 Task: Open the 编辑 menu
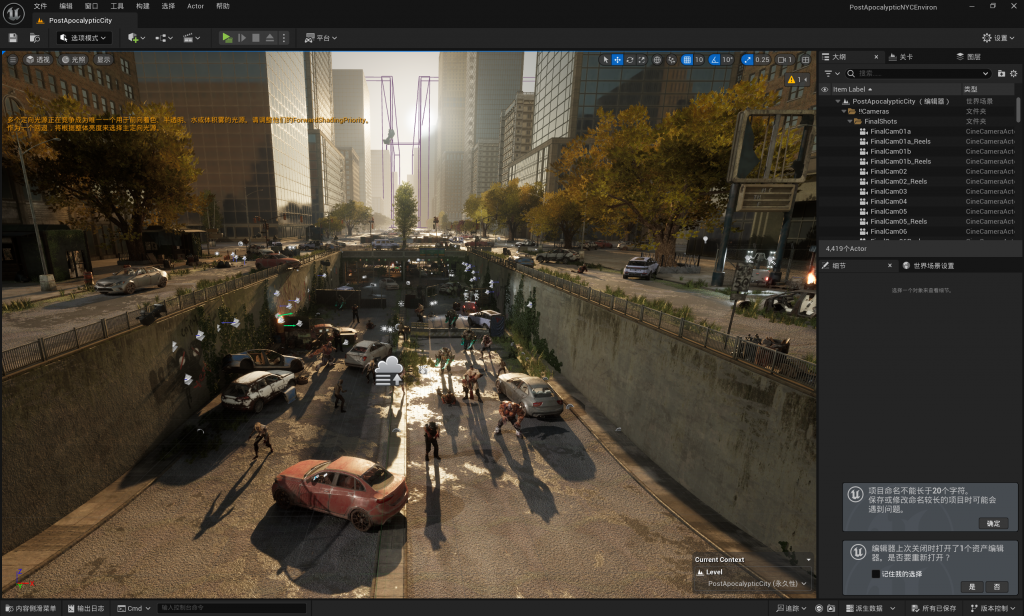pyautogui.click(x=66, y=6)
